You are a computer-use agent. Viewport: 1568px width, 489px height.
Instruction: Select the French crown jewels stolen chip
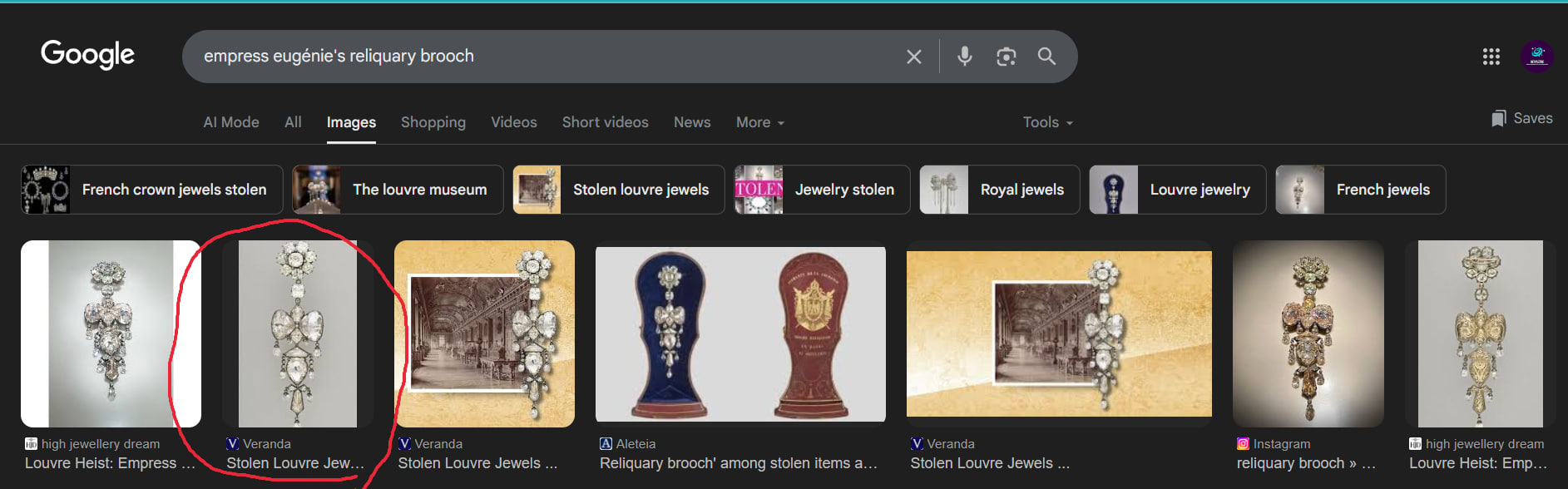tap(152, 190)
